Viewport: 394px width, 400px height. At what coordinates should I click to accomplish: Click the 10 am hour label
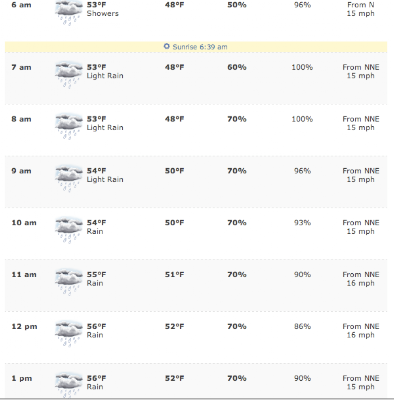[x=24, y=223]
